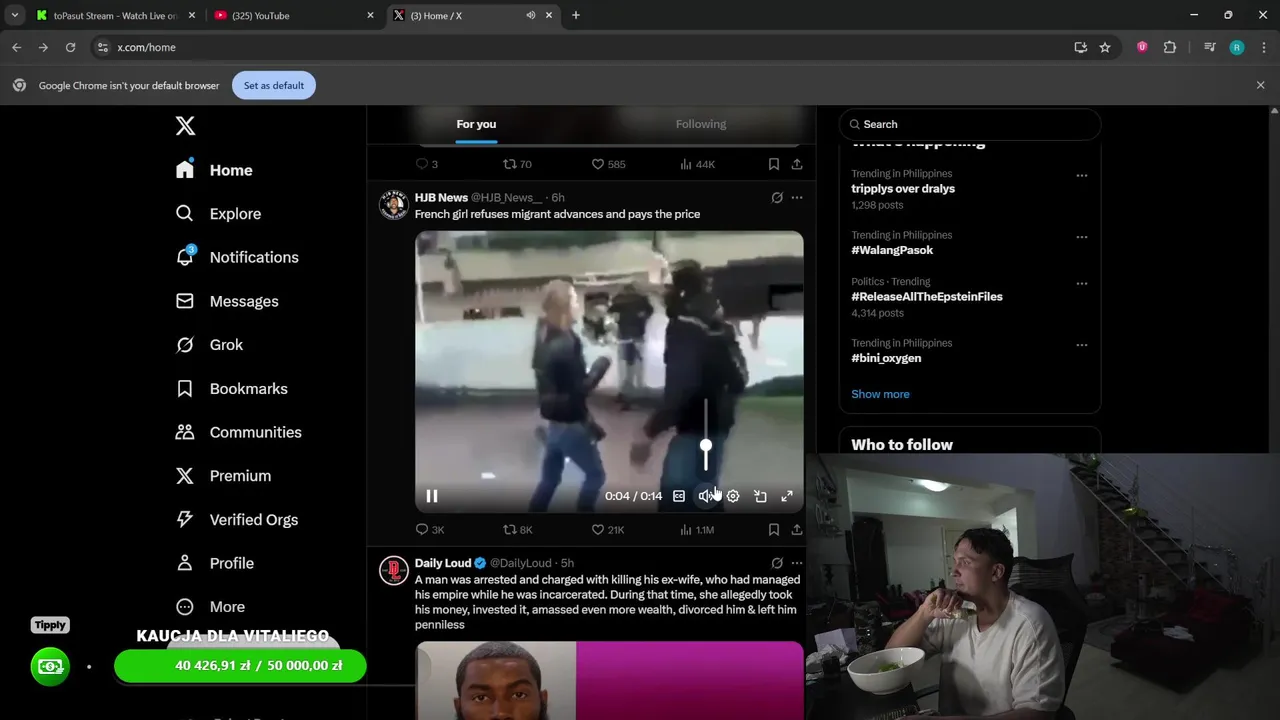Image resolution: width=1280 pixels, height=720 pixels.
Task: Expand the More menu in sidebar
Action: tap(211, 607)
